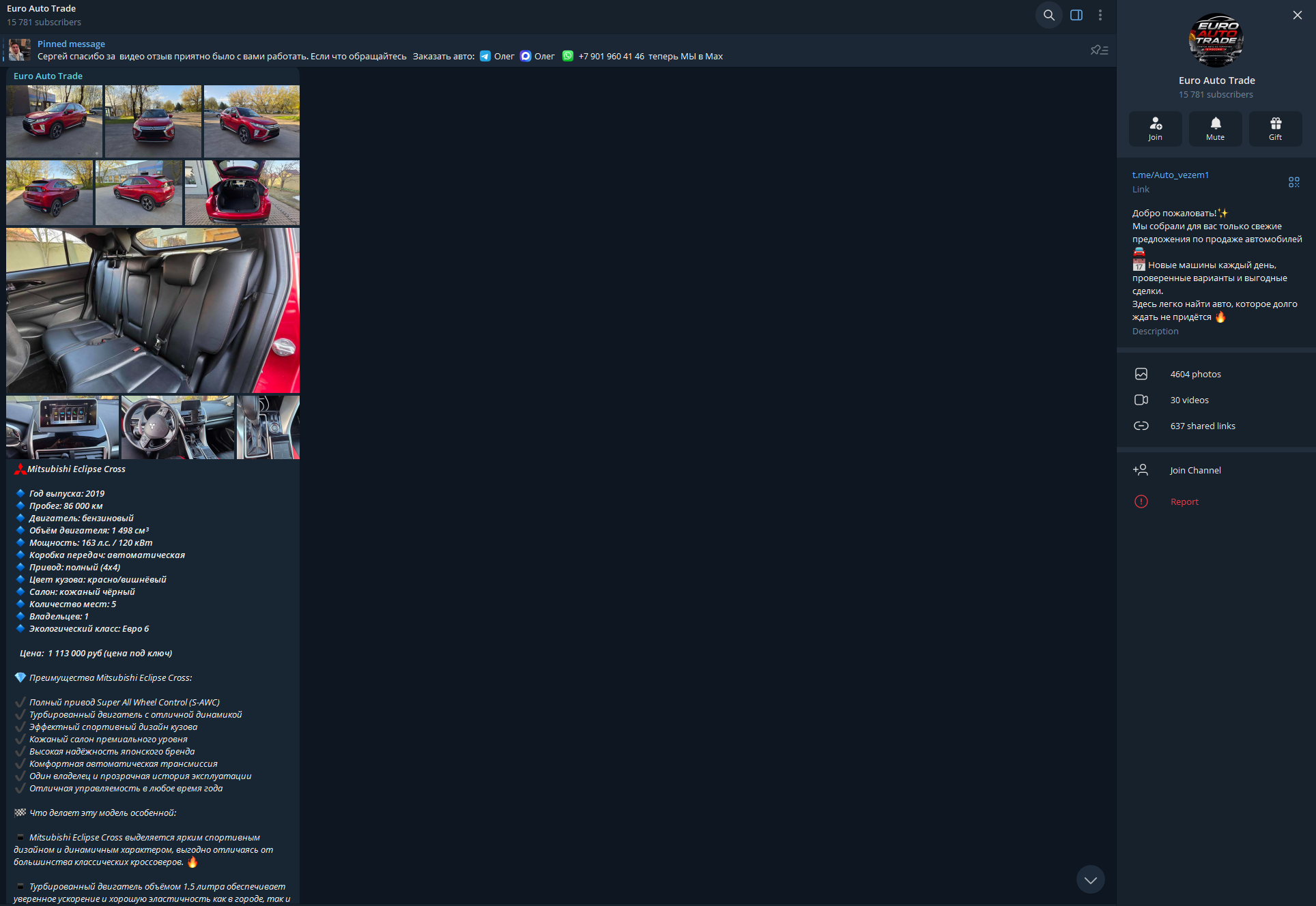Show the pinned messages list icon
Screen dimensions: 1316x906
pos(1099,50)
